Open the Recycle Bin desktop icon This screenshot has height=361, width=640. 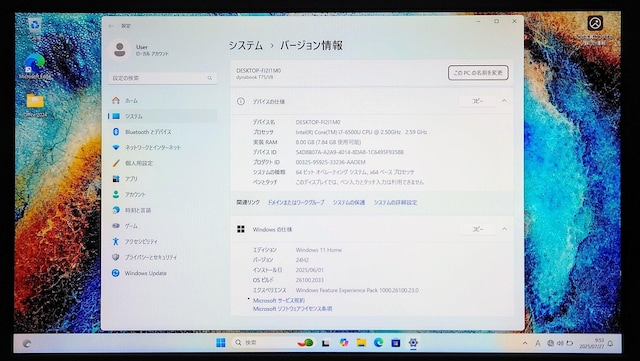coord(35,28)
